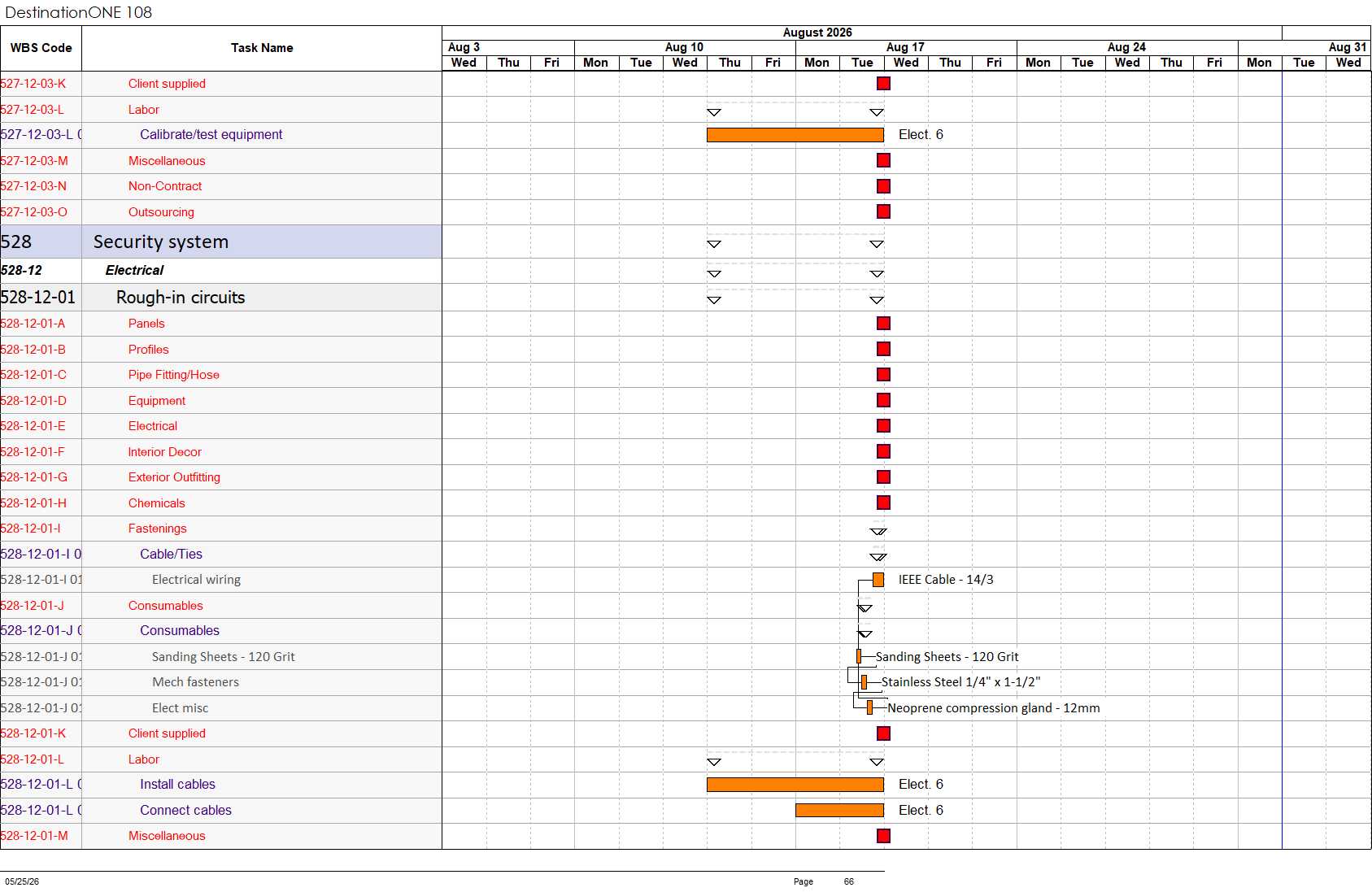Click the red milestone marker for Client supplied 527-12-03-K

pos(883,84)
